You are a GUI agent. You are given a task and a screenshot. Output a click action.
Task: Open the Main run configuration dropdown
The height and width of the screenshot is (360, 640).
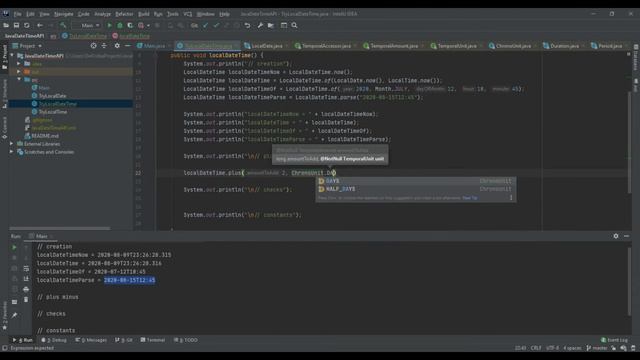click(x=87, y=25)
